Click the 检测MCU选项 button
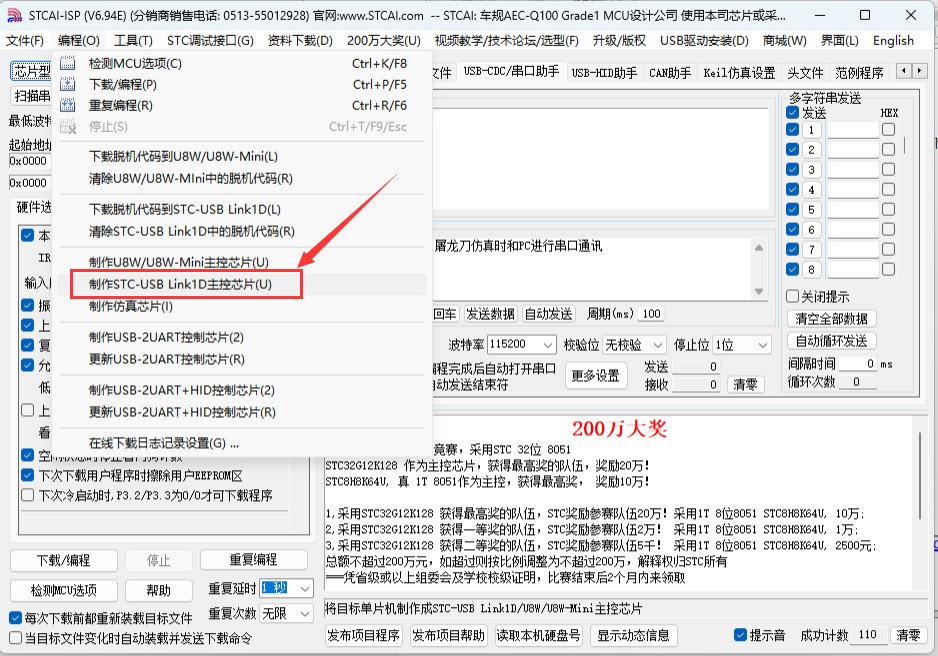 point(63,591)
